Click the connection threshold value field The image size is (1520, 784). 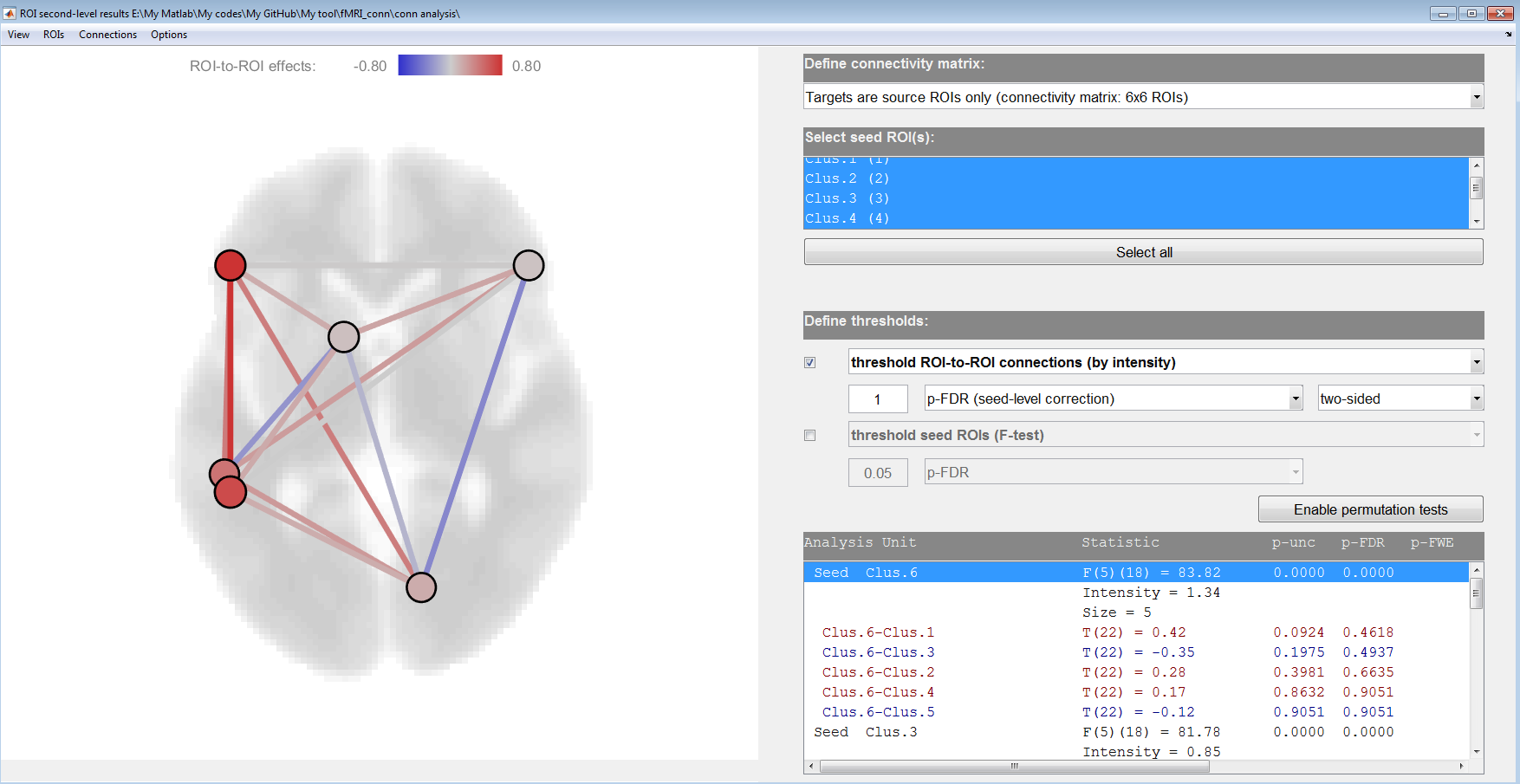878,399
